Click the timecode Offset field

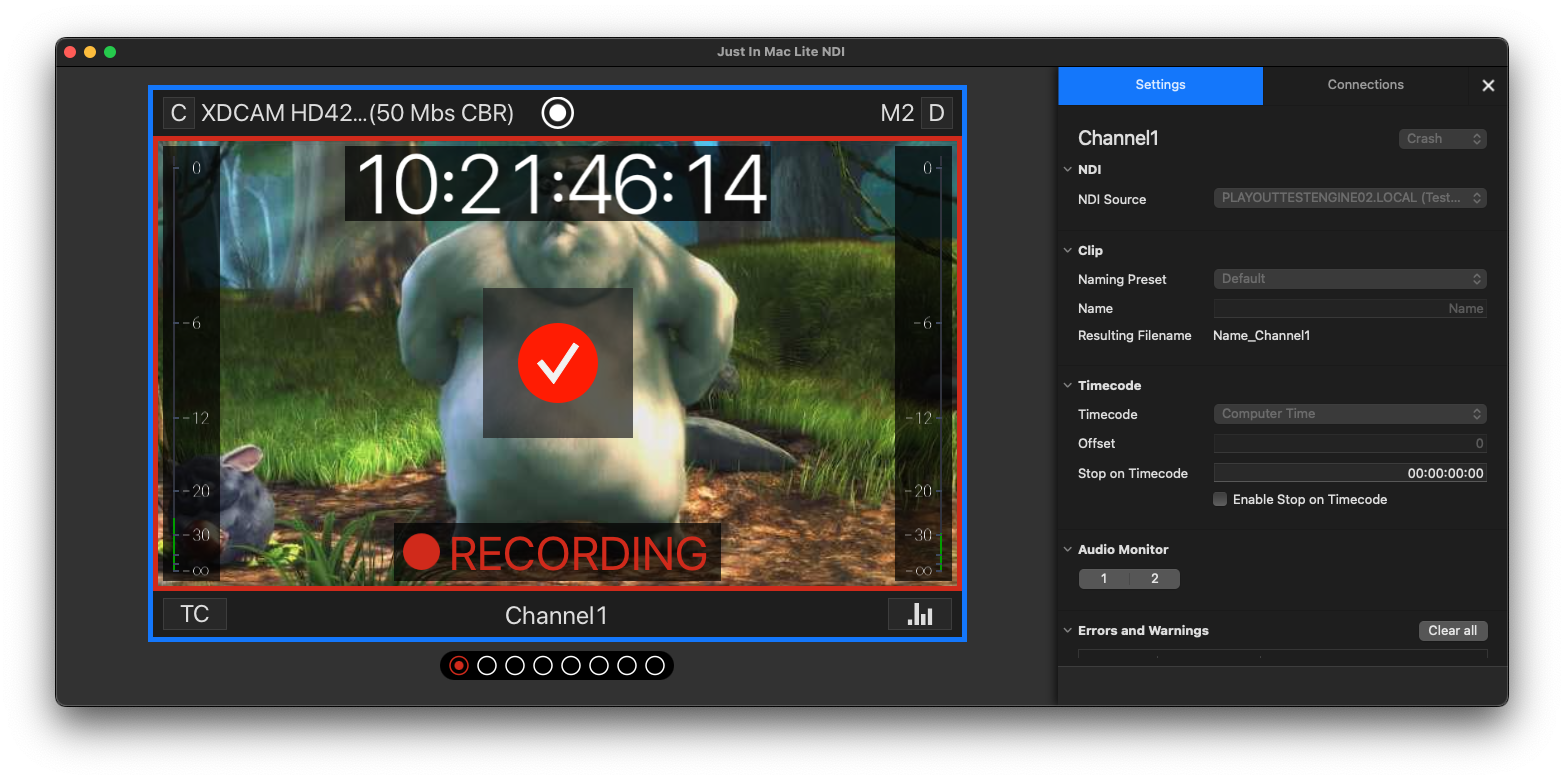1350,443
